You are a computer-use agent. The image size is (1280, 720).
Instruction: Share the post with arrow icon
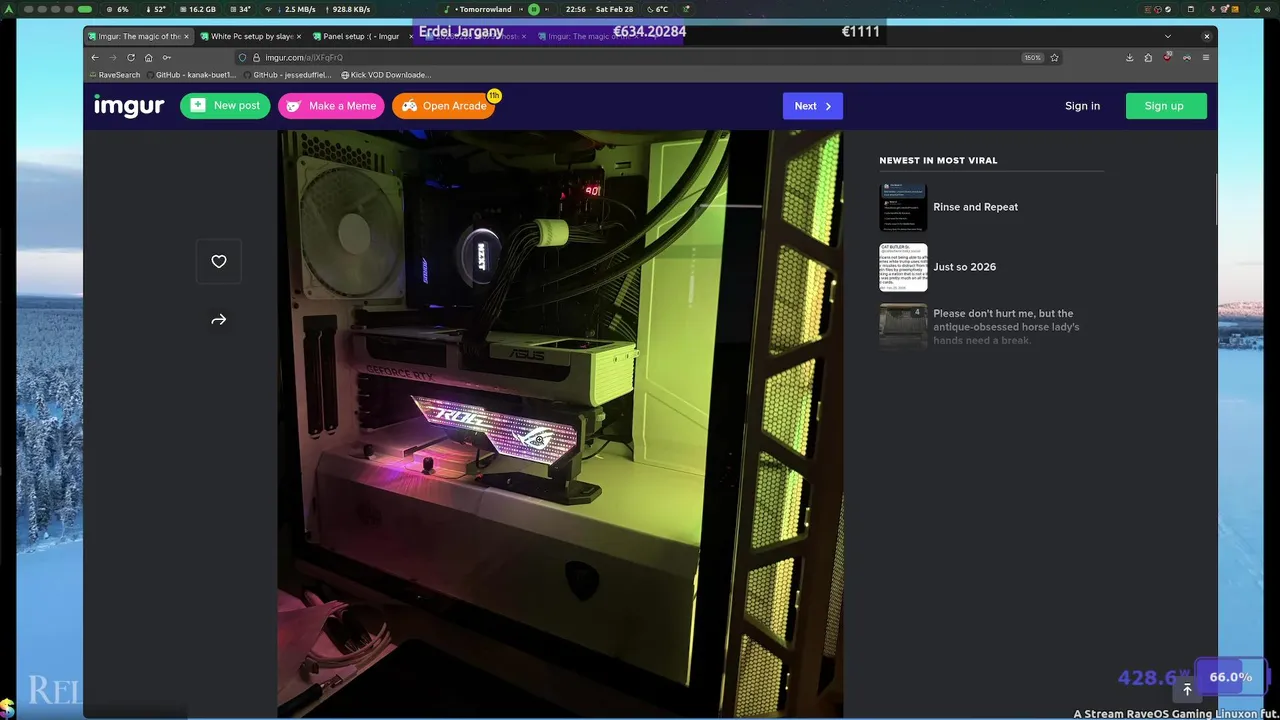coord(219,320)
